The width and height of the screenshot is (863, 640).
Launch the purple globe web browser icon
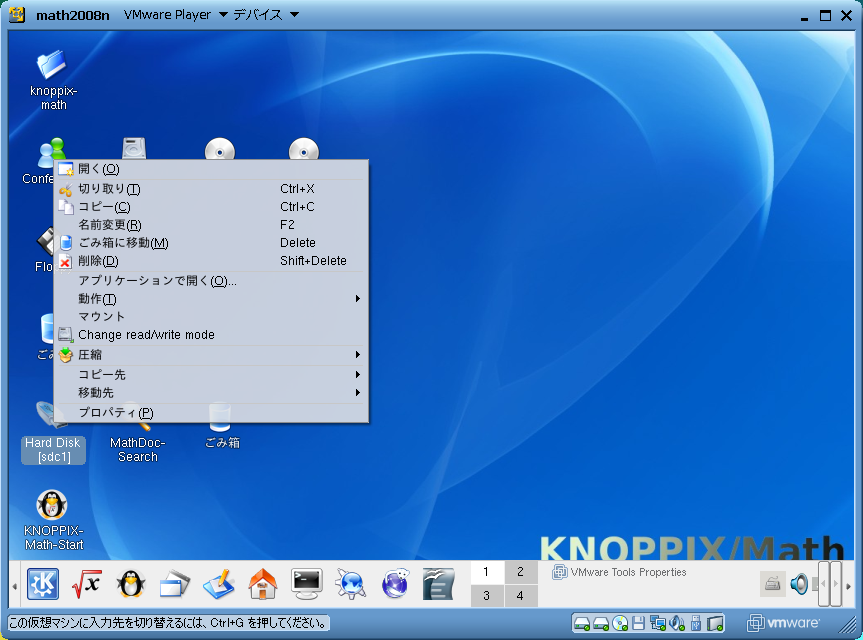(x=395, y=584)
